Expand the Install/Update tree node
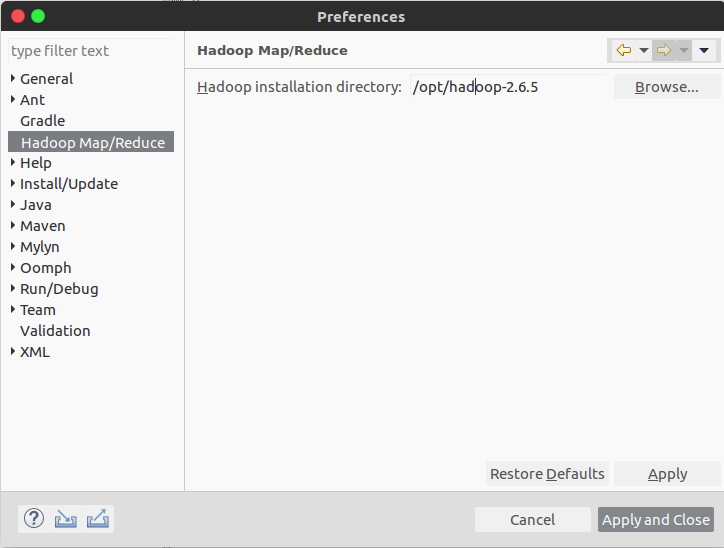Screen dimensions: 724x548 pyautogui.click(x=13, y=183)
